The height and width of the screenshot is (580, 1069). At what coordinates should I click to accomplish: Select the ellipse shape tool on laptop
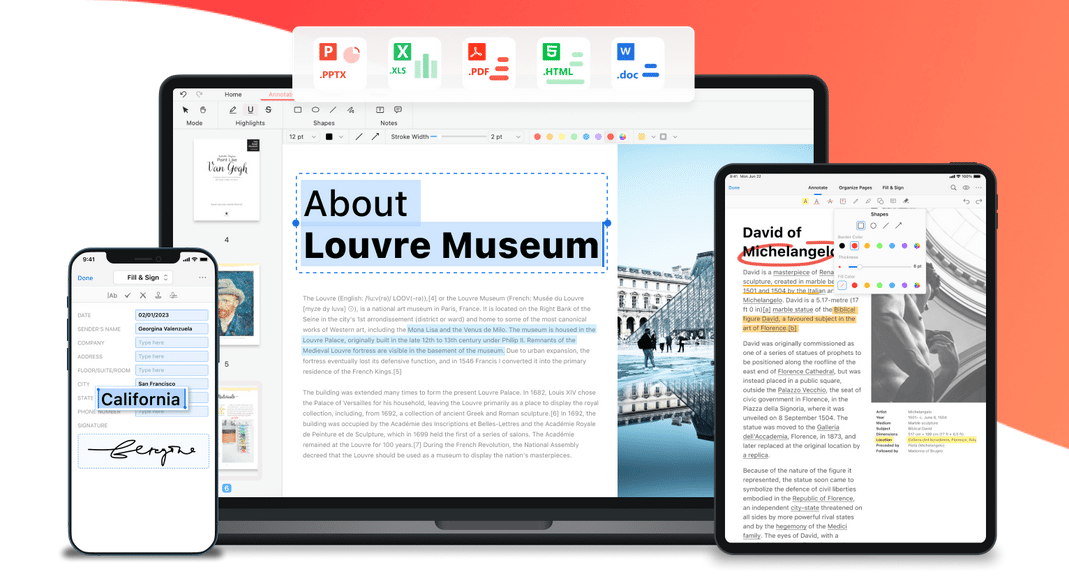(x=316, y=110)
